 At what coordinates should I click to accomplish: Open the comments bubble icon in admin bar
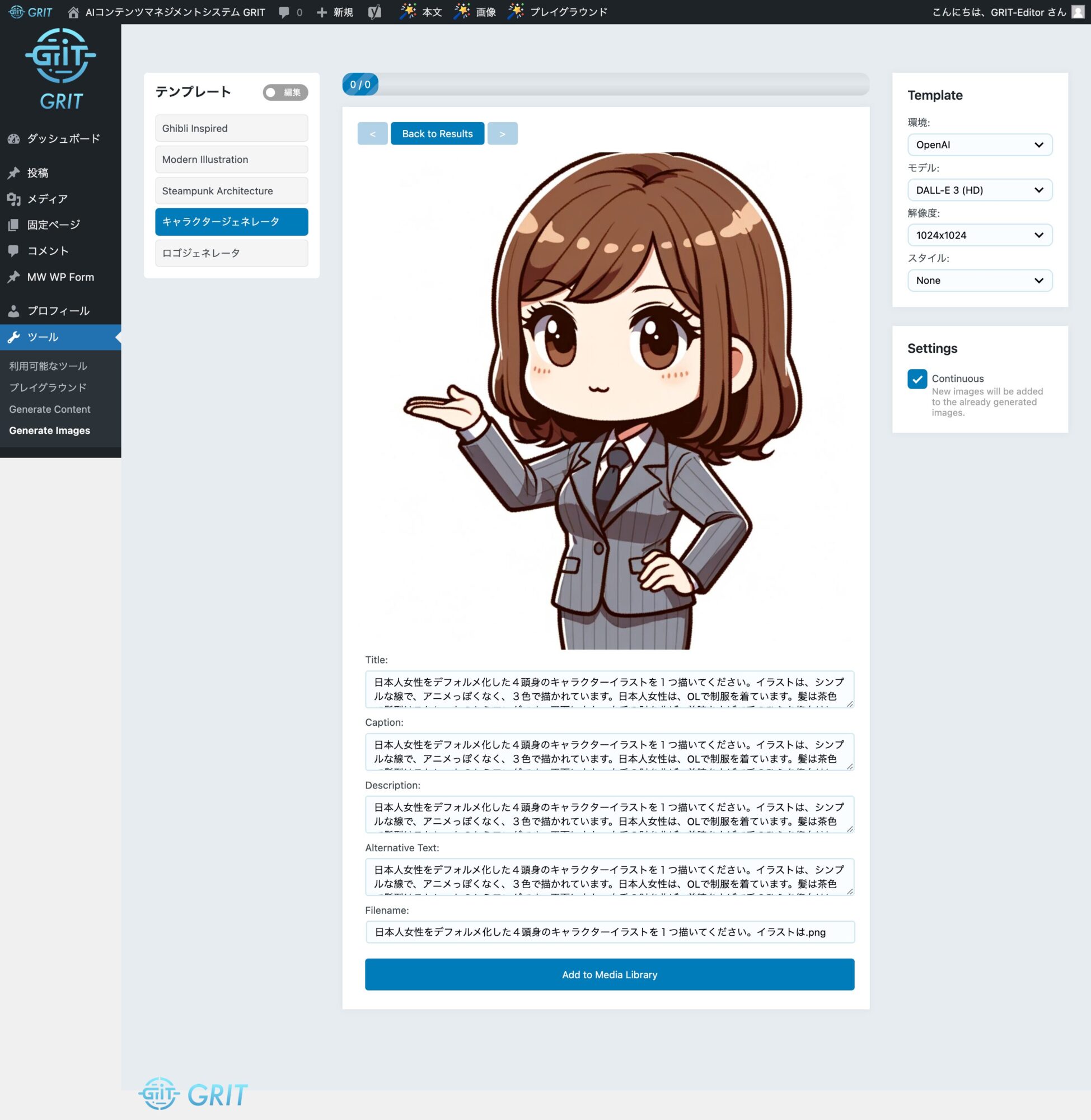284,12
